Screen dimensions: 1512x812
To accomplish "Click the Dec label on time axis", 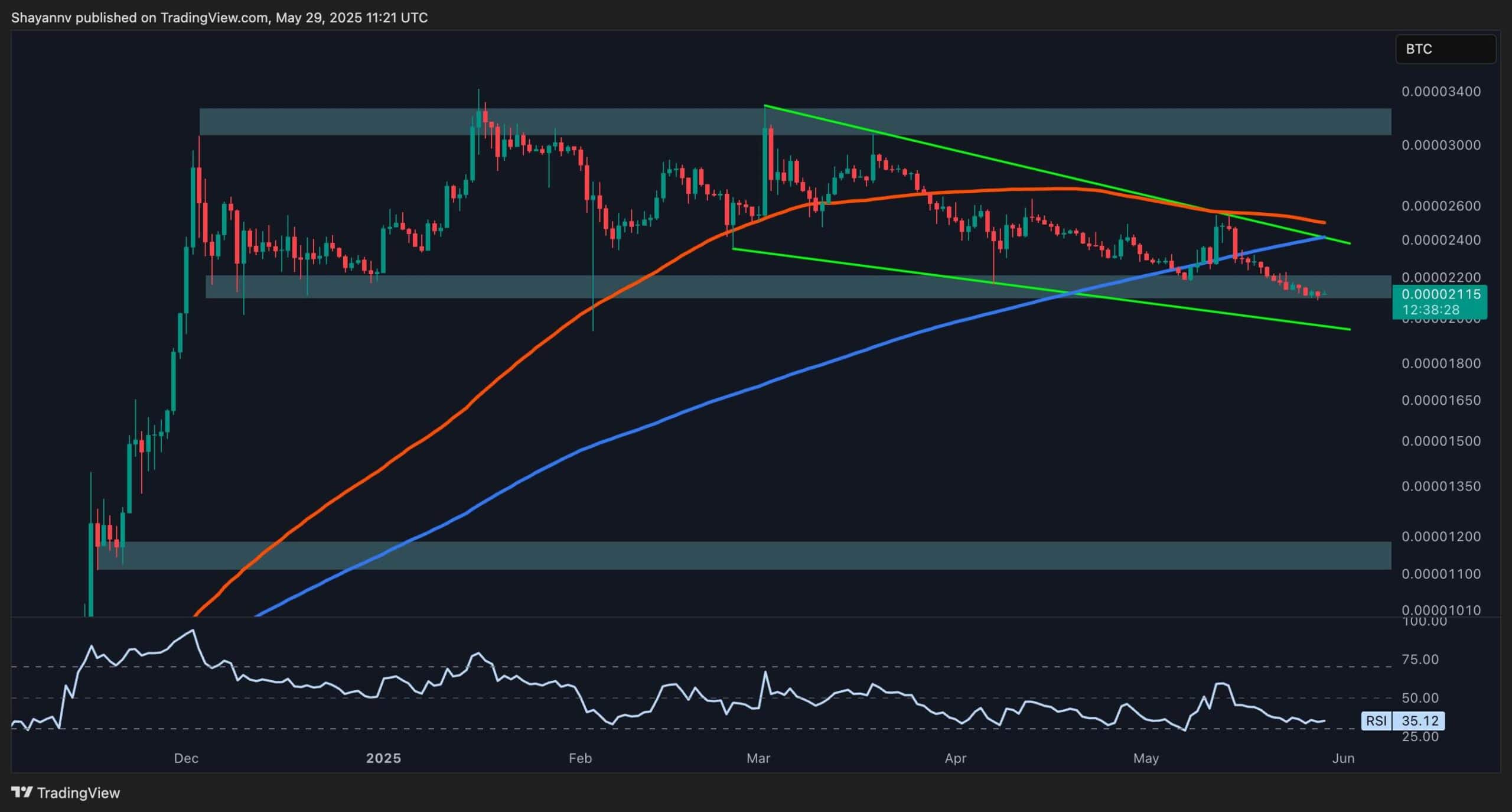I will 186,758.
